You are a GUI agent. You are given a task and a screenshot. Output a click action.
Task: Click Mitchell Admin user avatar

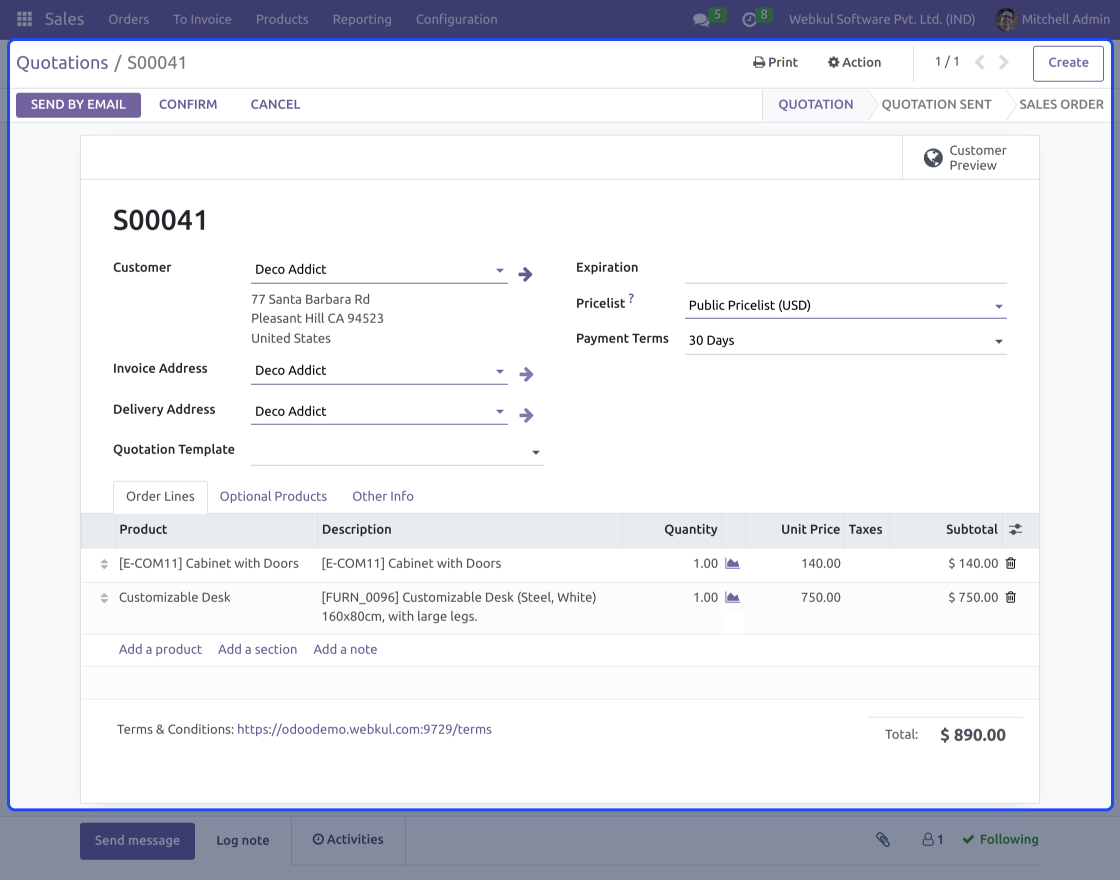[1006, 19]
